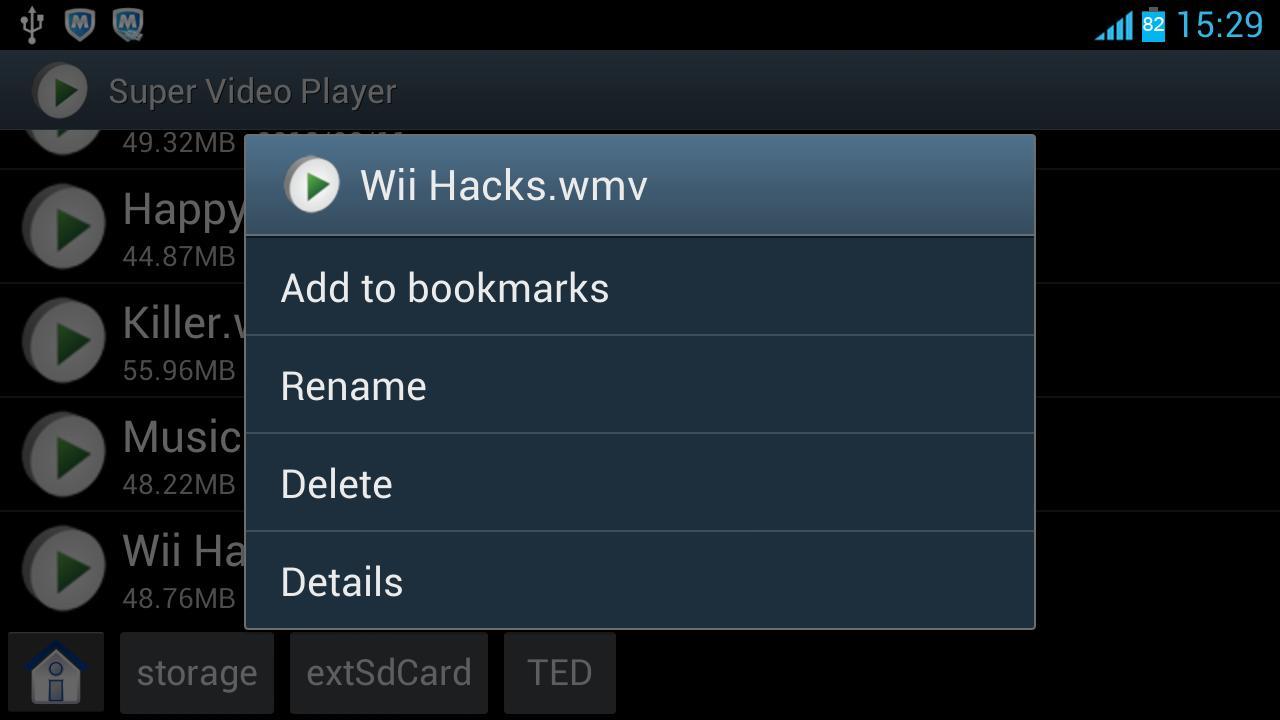Tap the play icon beside Killer video
The height and width of the screenshot is (720, 1280).
(64, 340)
